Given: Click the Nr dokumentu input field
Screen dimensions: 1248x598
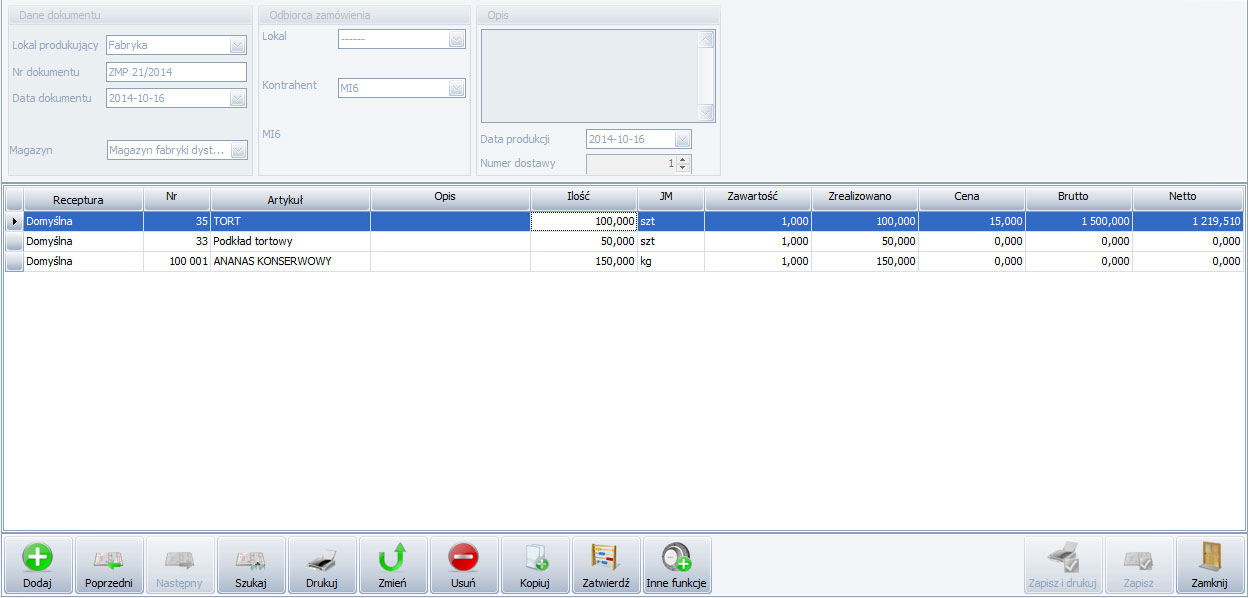Looking at the screenshot, I should coord(175,72).
